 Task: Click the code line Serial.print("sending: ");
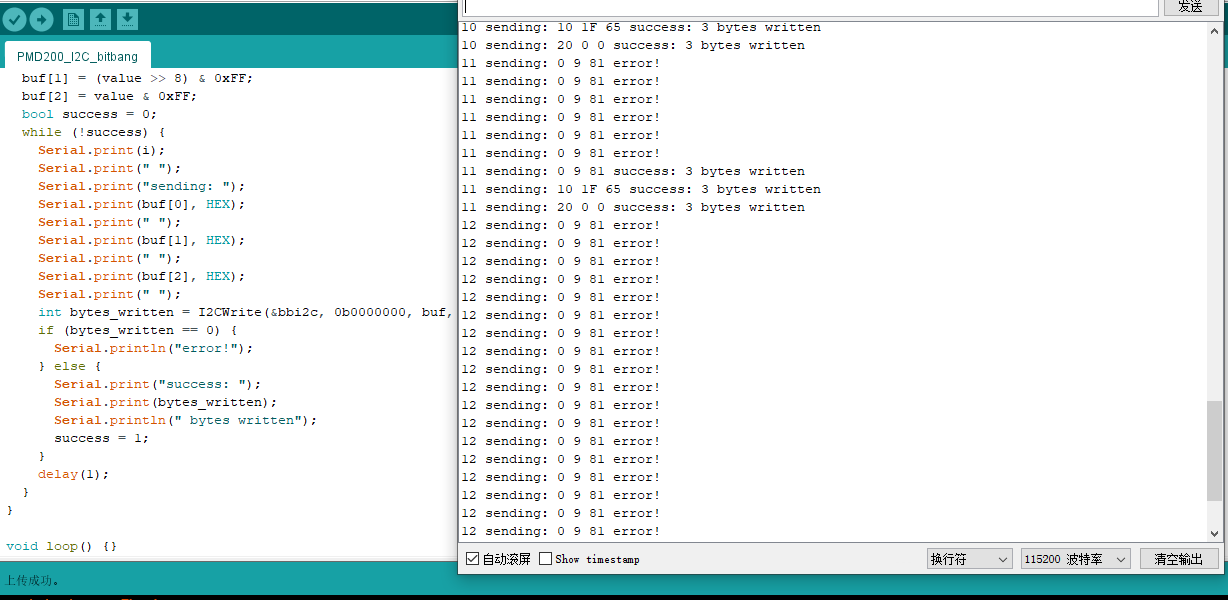point(141,186)
